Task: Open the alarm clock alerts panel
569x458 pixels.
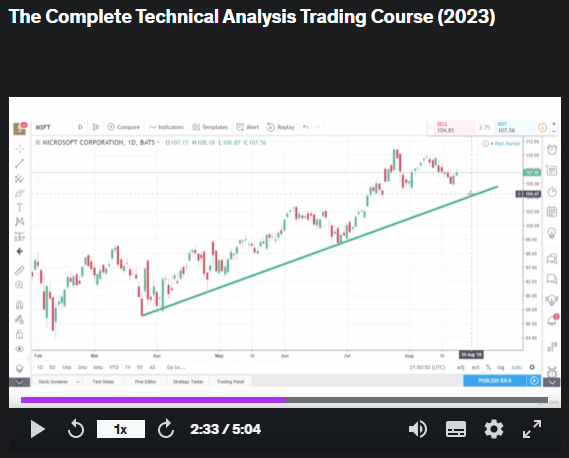Action: (x=552, y=149)
